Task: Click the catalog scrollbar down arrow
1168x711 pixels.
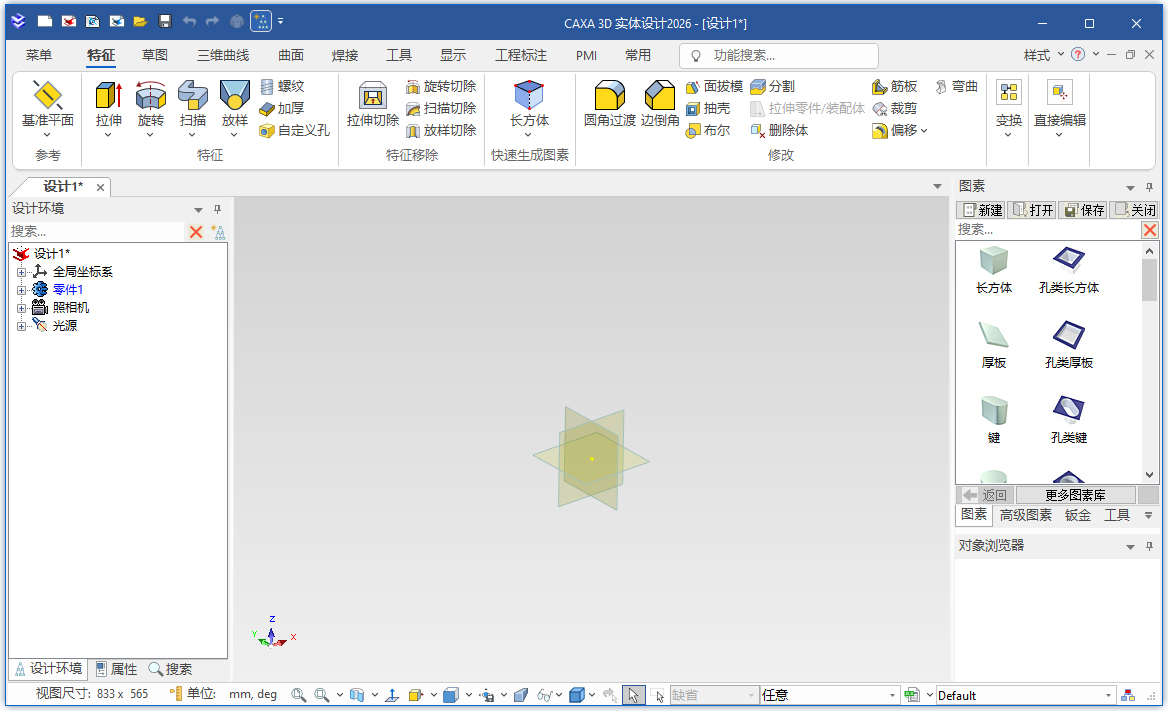Action: [1149, 475]
